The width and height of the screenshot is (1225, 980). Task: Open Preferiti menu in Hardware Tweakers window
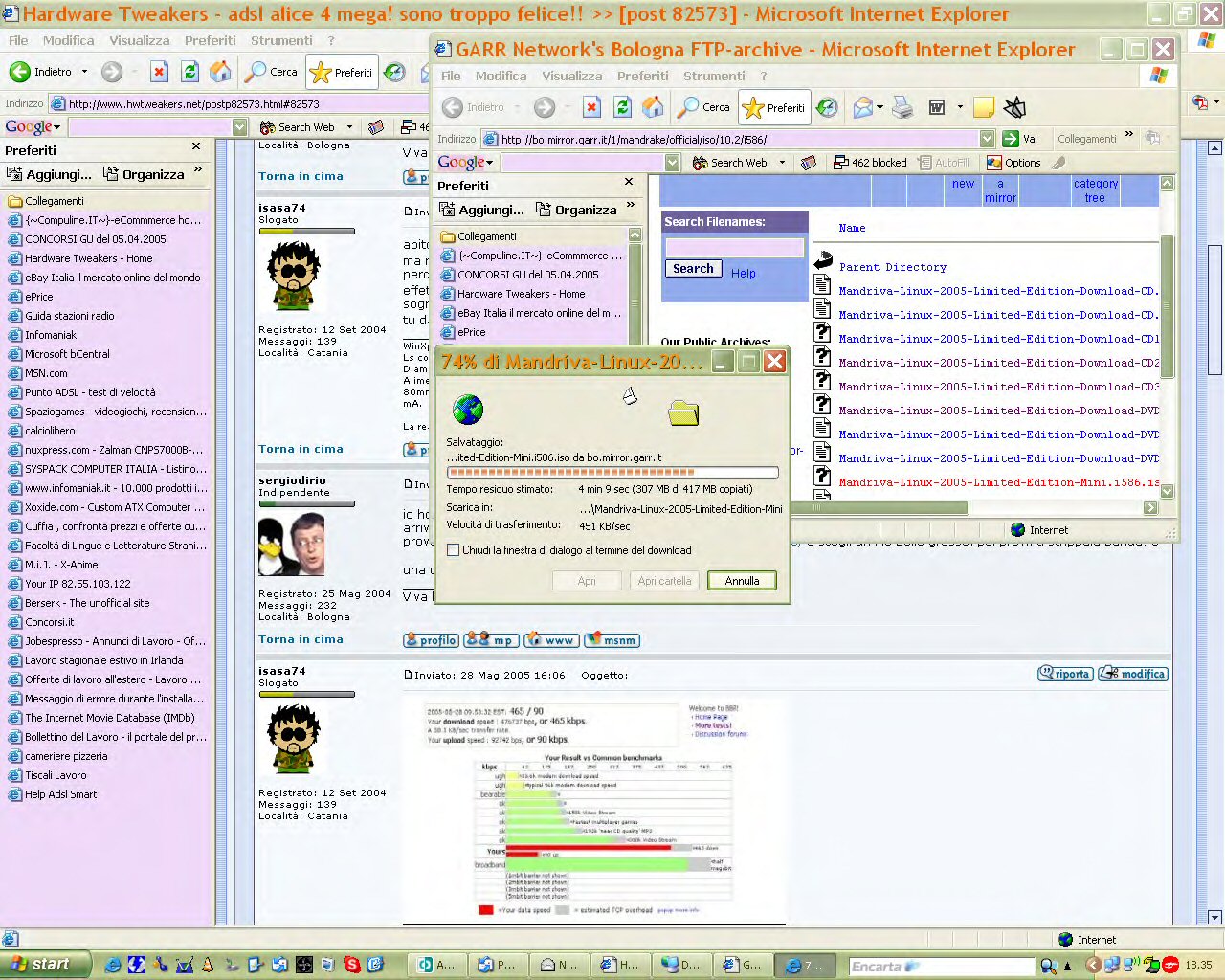point(210,40)
